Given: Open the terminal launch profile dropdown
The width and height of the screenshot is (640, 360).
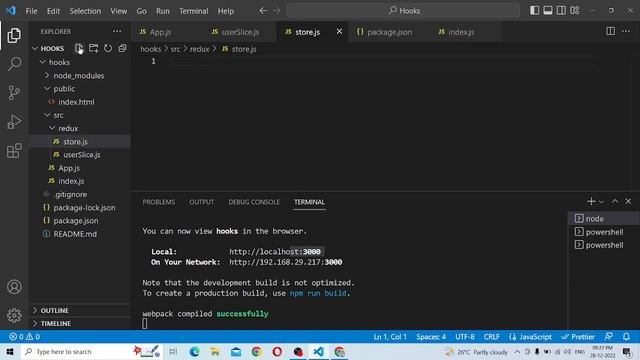Looking at the screenshot, I should coord(601,202).
